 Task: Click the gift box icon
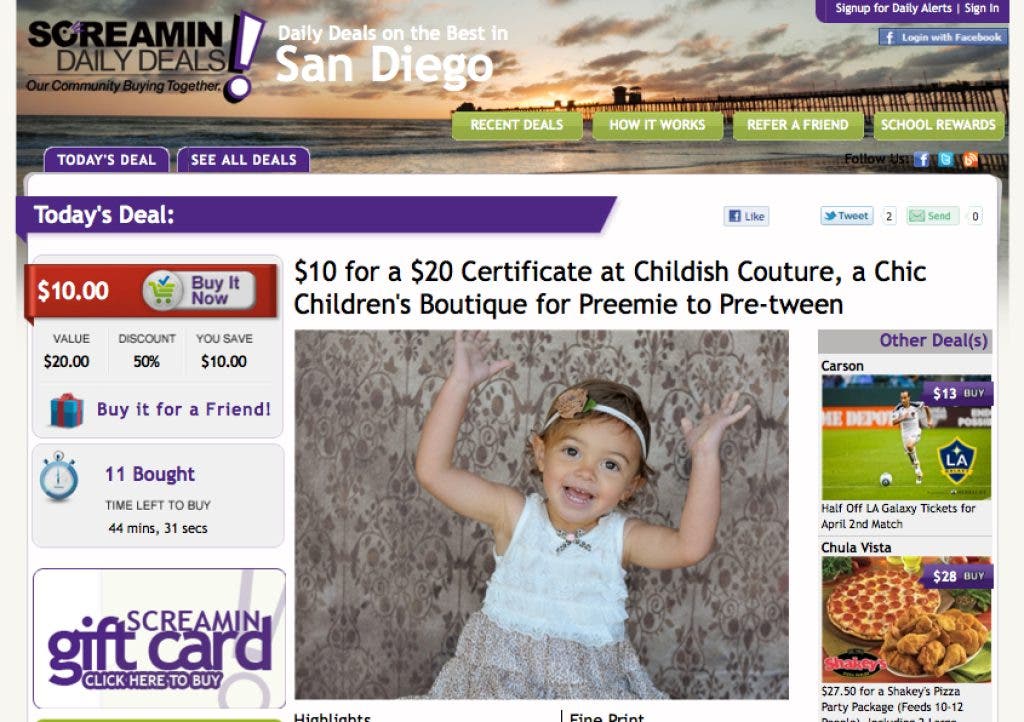coord(67,411)
